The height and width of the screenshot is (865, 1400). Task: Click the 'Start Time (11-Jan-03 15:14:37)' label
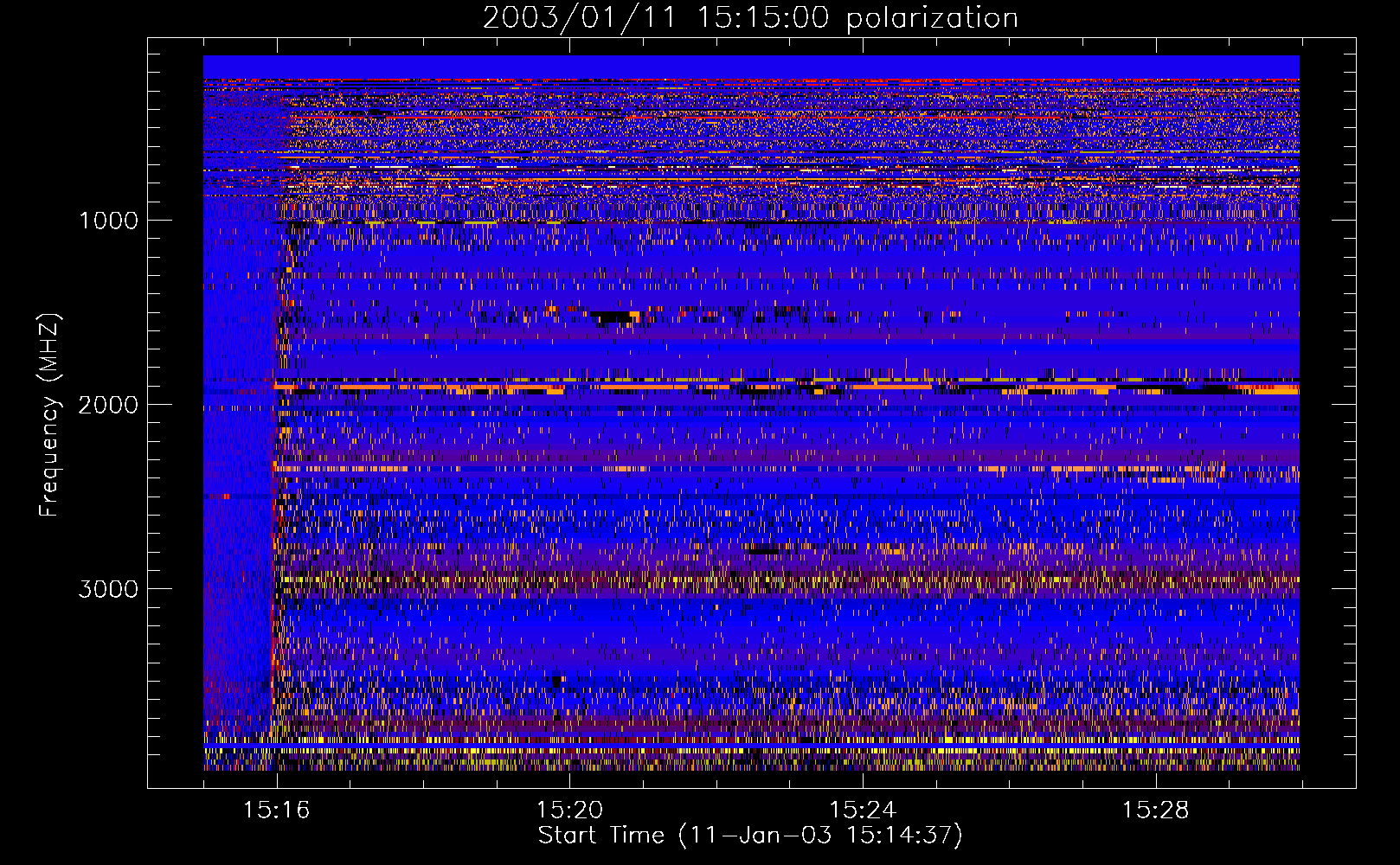(750, 836)
